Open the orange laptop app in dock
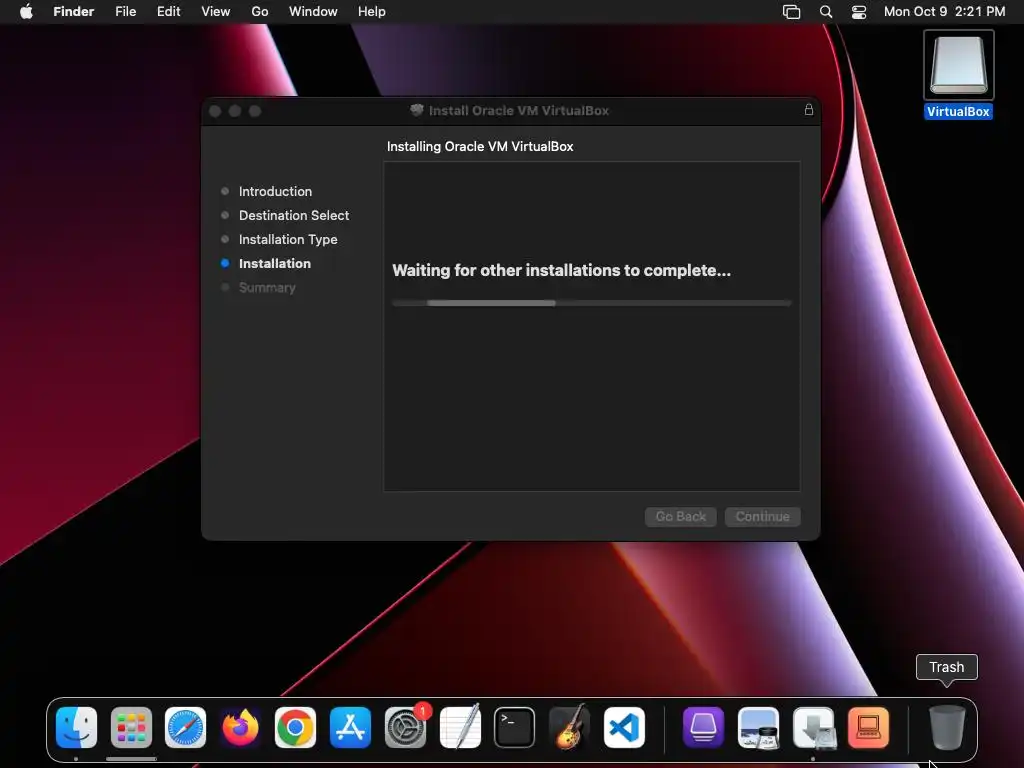 [868, 727]
